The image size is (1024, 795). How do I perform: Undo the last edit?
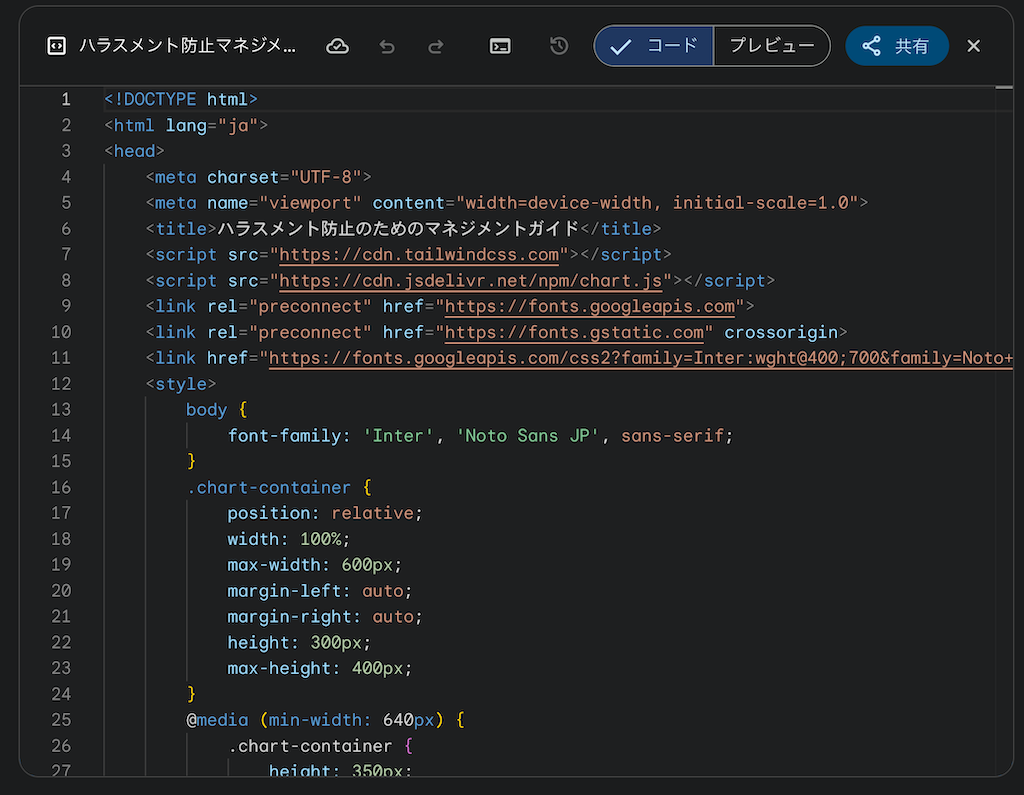point(387,46)
